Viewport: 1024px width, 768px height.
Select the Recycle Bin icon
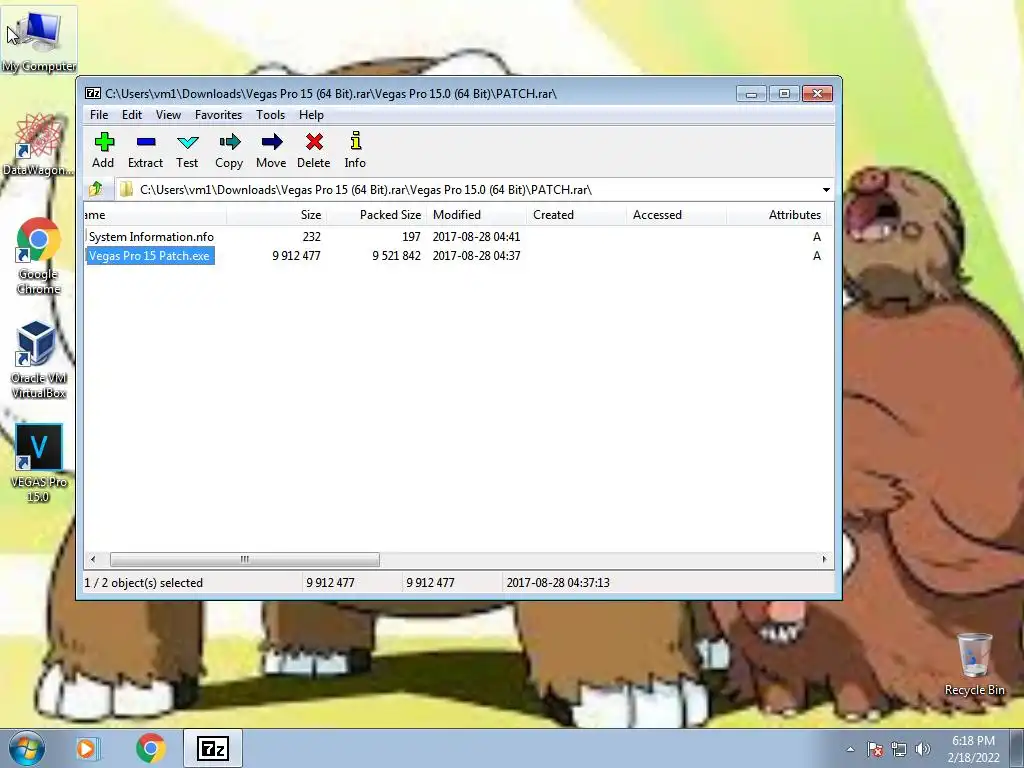974,664
